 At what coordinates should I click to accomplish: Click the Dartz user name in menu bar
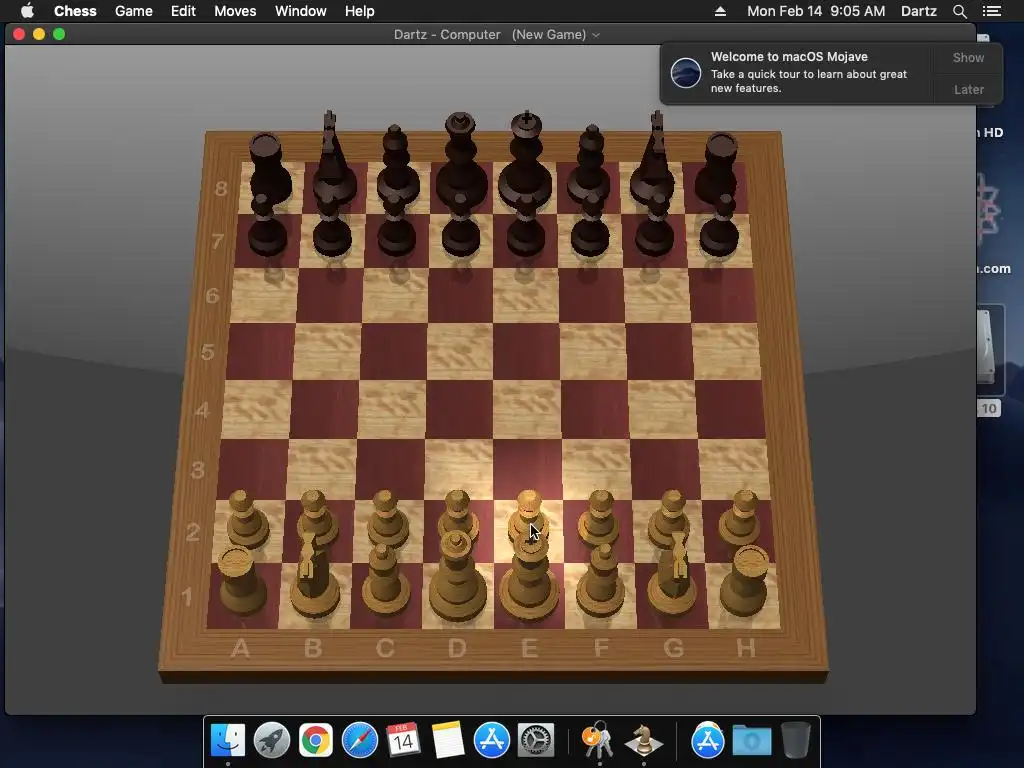click(x=918, y=11)
